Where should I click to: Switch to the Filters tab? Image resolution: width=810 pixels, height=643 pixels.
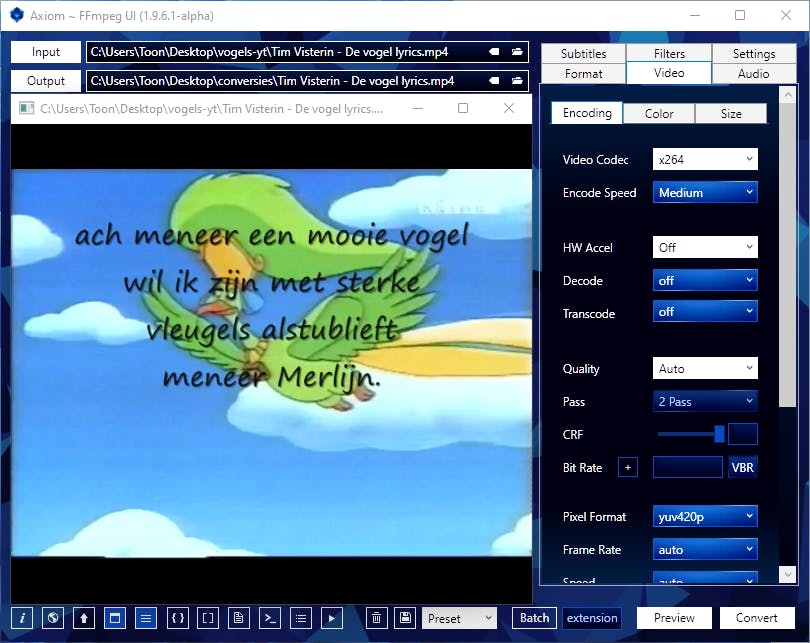tap(669, 54)
